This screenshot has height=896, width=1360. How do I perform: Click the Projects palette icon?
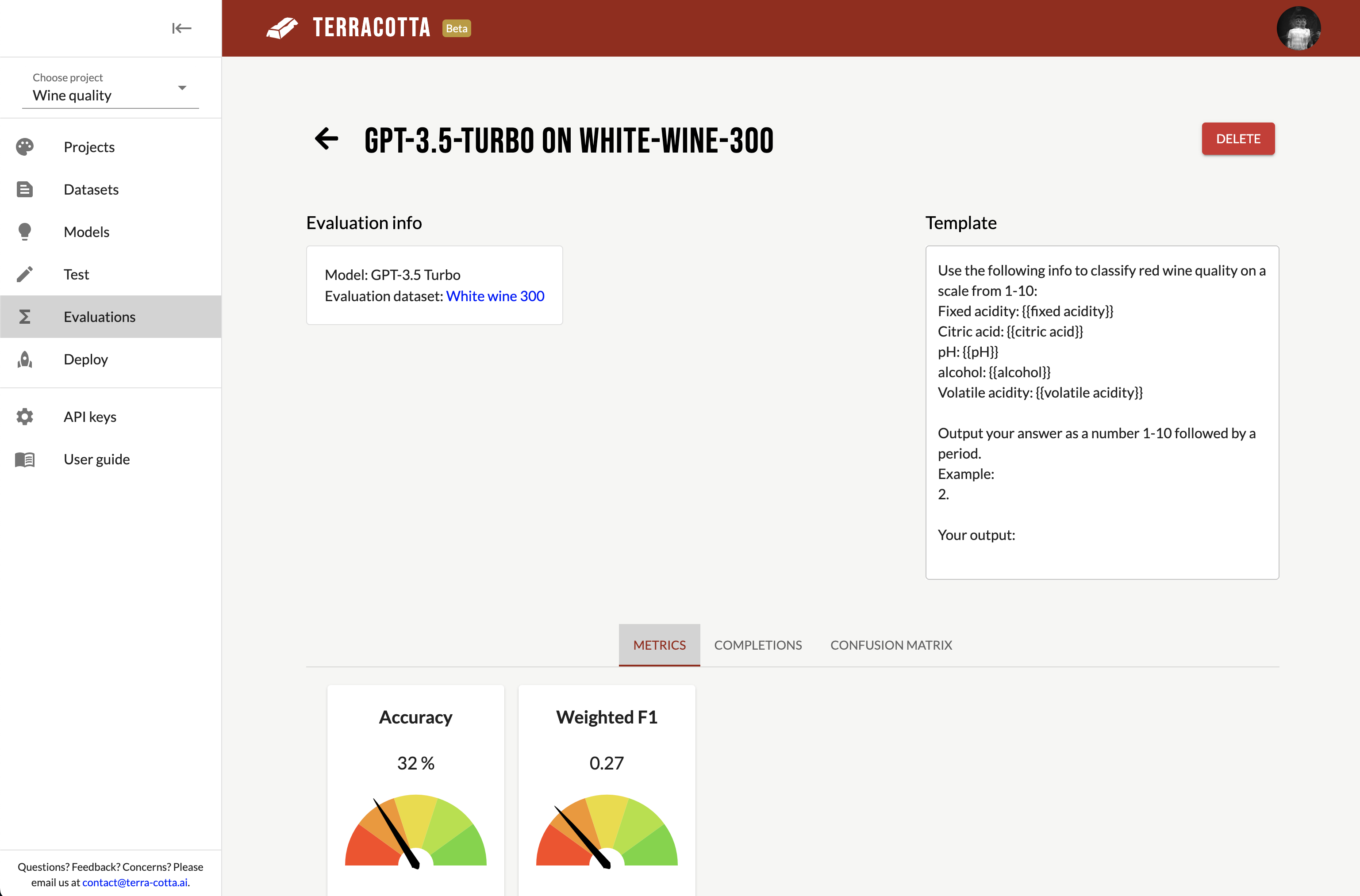click(25, 147)
